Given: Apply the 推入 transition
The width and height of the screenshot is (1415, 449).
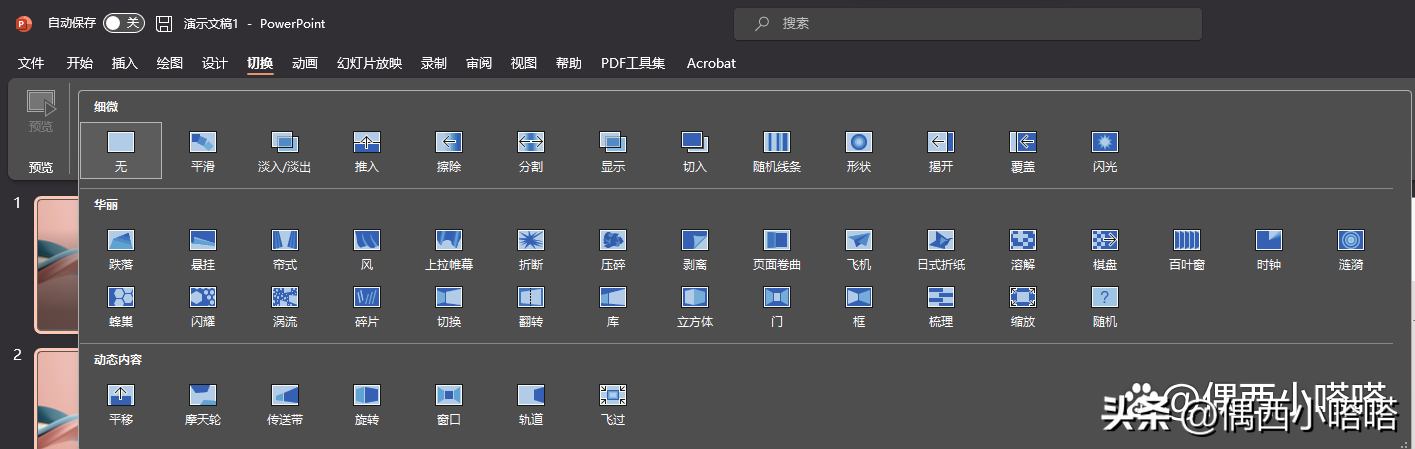Looking at the screenshot, I should 367,151.
